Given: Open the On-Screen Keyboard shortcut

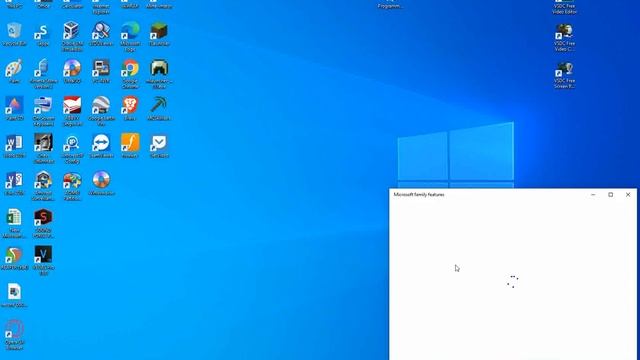Looking at the screenshot, I should 43,106.
